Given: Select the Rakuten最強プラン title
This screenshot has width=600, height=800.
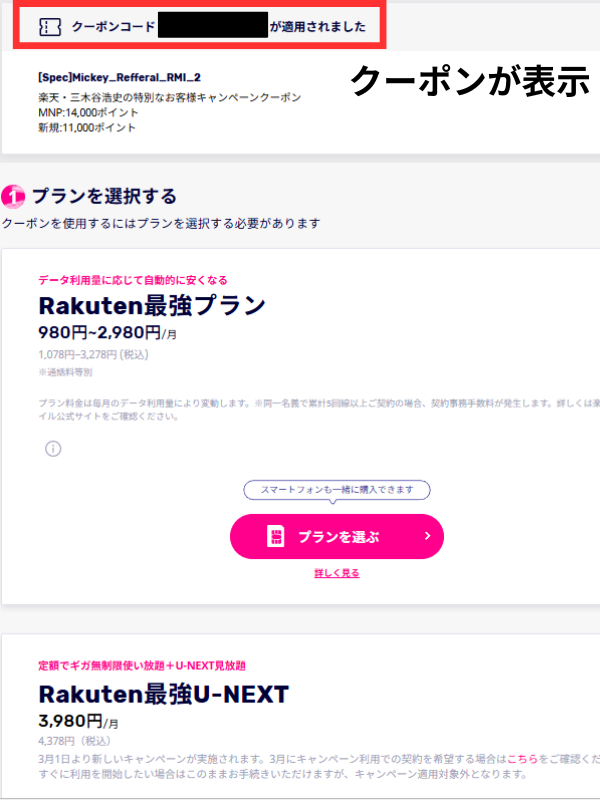Looking at the screenshot, I should click(152, 305).
